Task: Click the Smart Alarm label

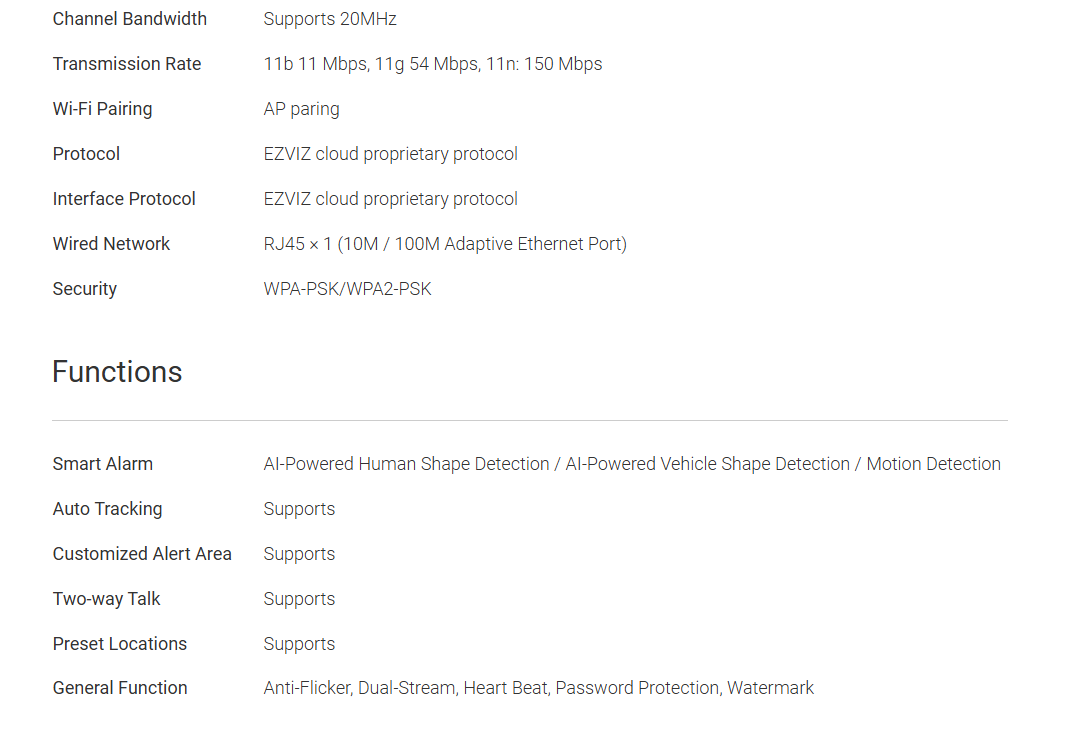Action: (x=103, y=464)
